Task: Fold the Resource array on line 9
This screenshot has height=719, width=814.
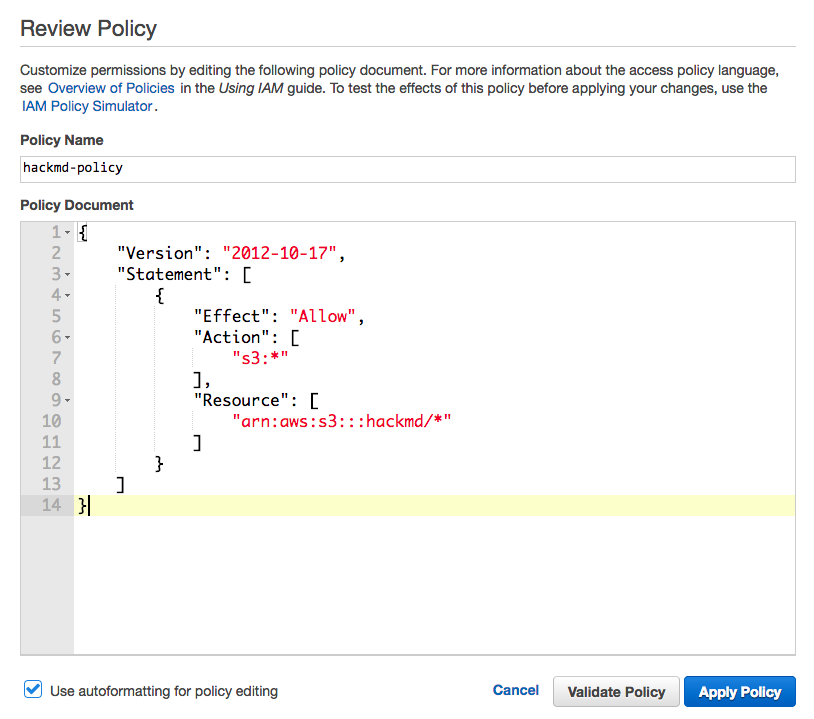Action: point(67,401)
